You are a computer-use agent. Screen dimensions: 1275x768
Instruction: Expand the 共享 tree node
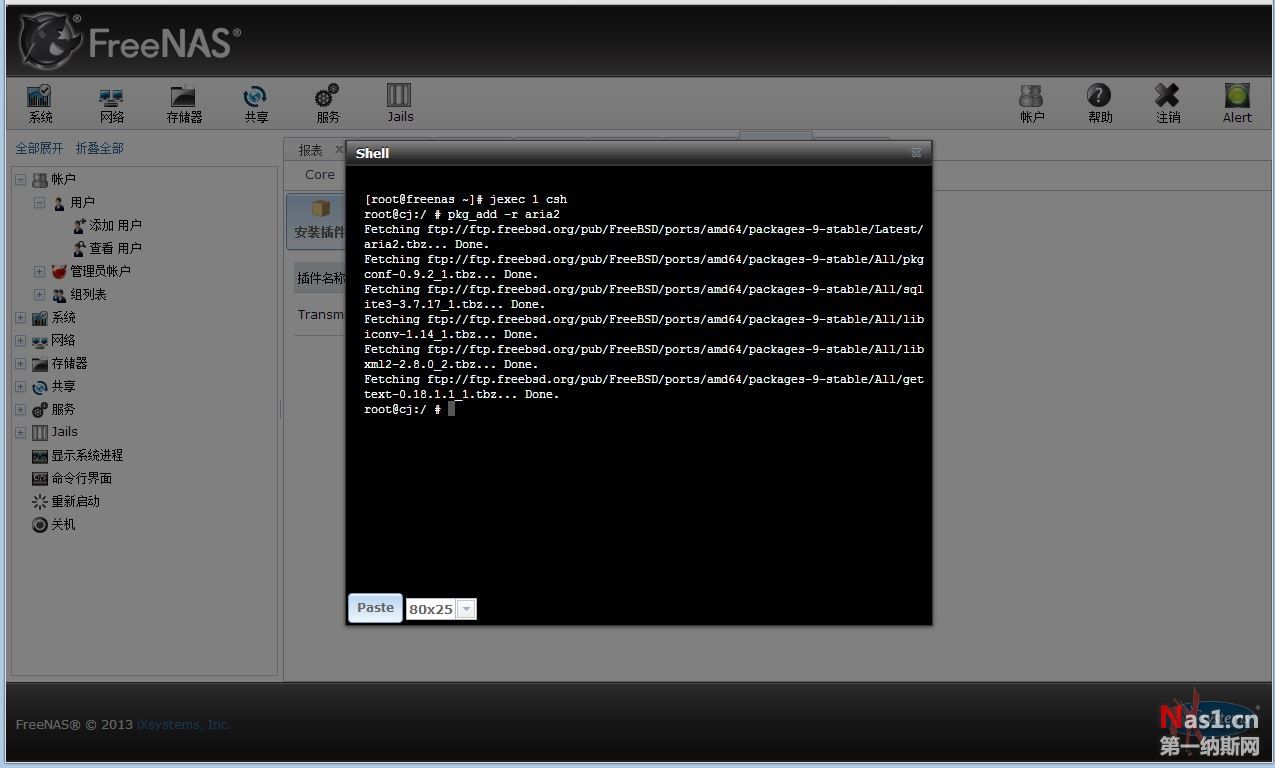[x=20, y=387]
